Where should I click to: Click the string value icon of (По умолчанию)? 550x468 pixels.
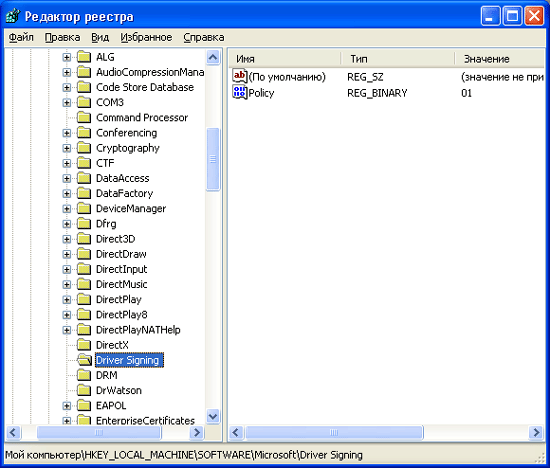coord(240,76)
